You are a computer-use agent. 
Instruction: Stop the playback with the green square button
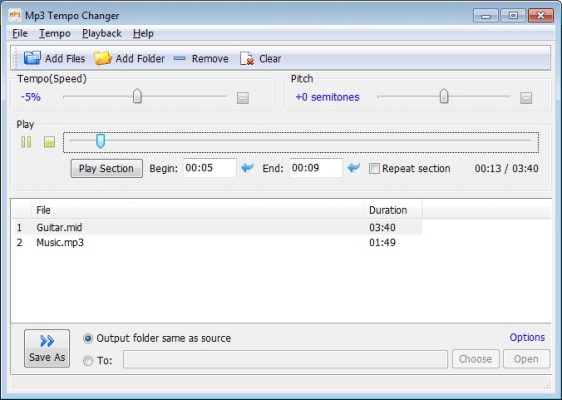coord(49,142)
